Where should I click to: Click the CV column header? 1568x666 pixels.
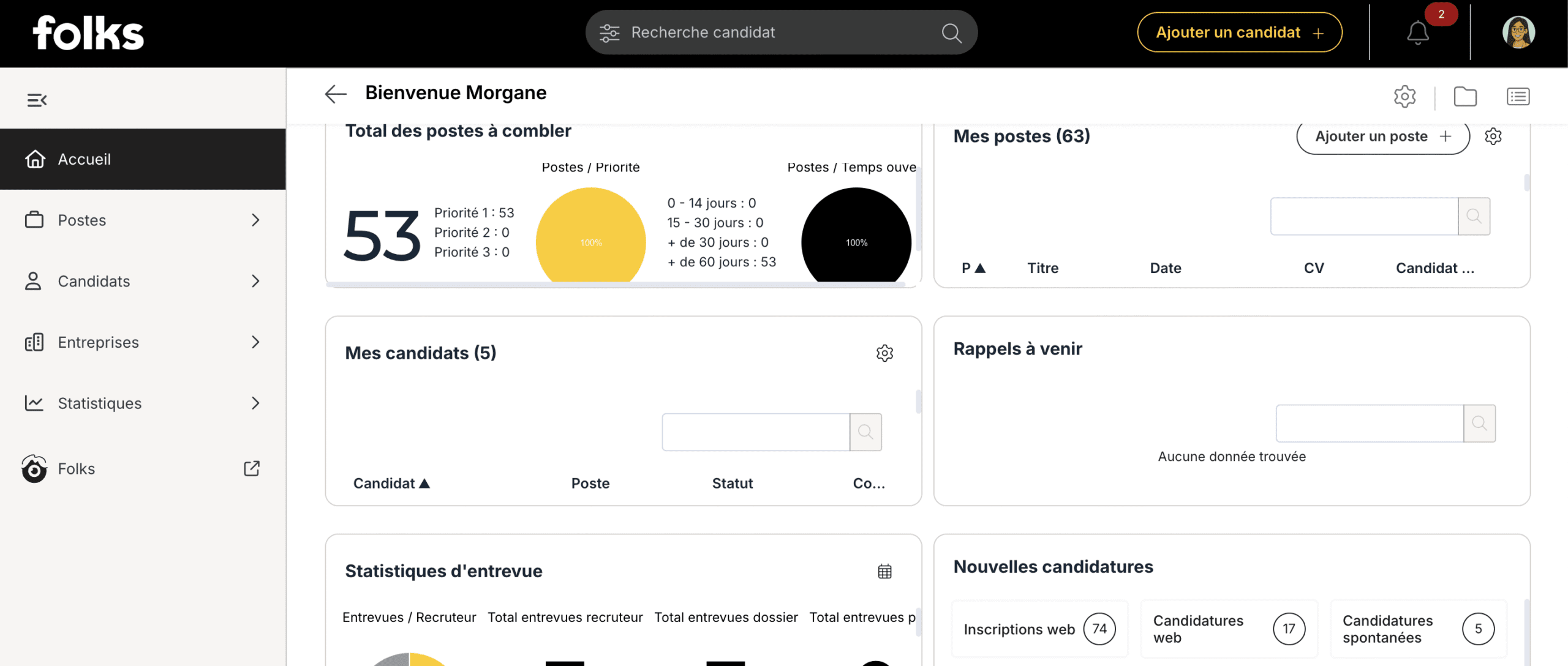click(x=1314, y=268)
